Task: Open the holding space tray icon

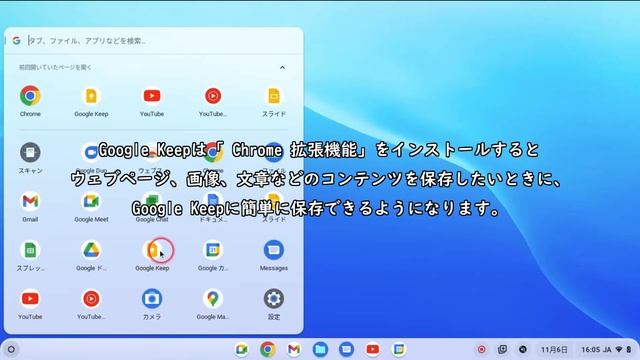Action: click(502, 349)
